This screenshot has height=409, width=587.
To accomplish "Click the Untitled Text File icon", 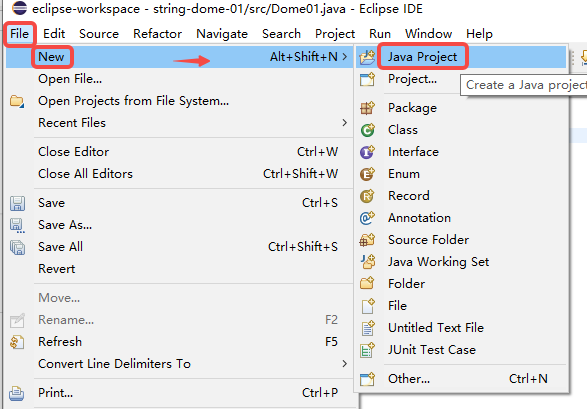I will click(x=368, y=328).
